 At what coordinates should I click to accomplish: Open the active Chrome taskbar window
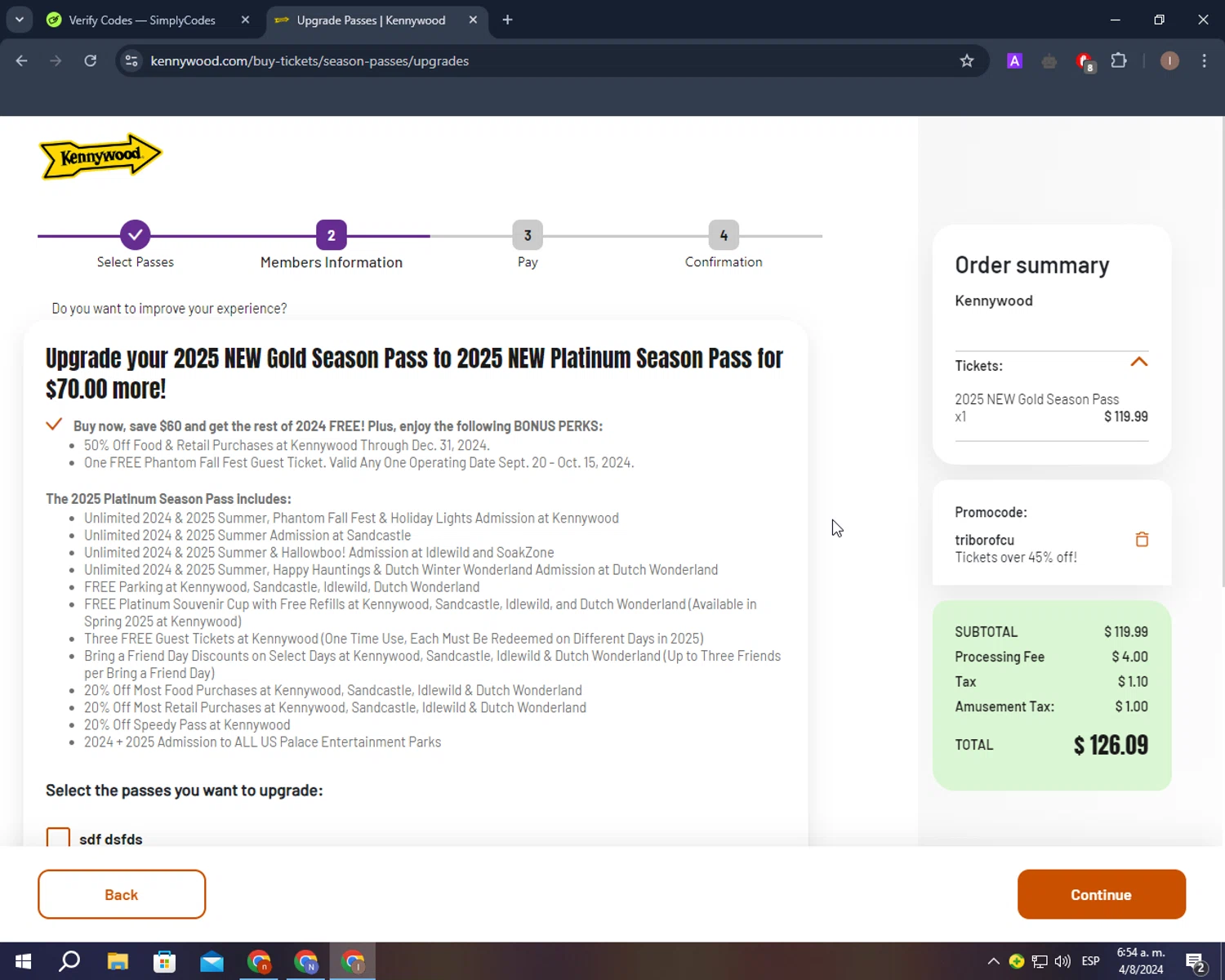(x=353, y=961)
